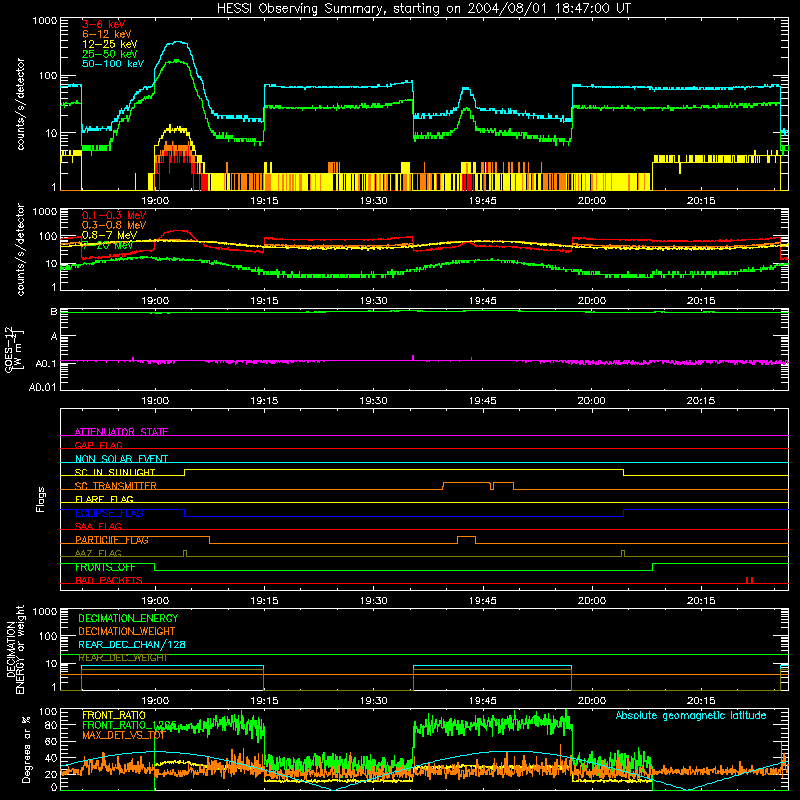Click red BAD_PACKETS spike near 20:20
The width and height of the screenshot is (800, 800).
click(749, 580)
